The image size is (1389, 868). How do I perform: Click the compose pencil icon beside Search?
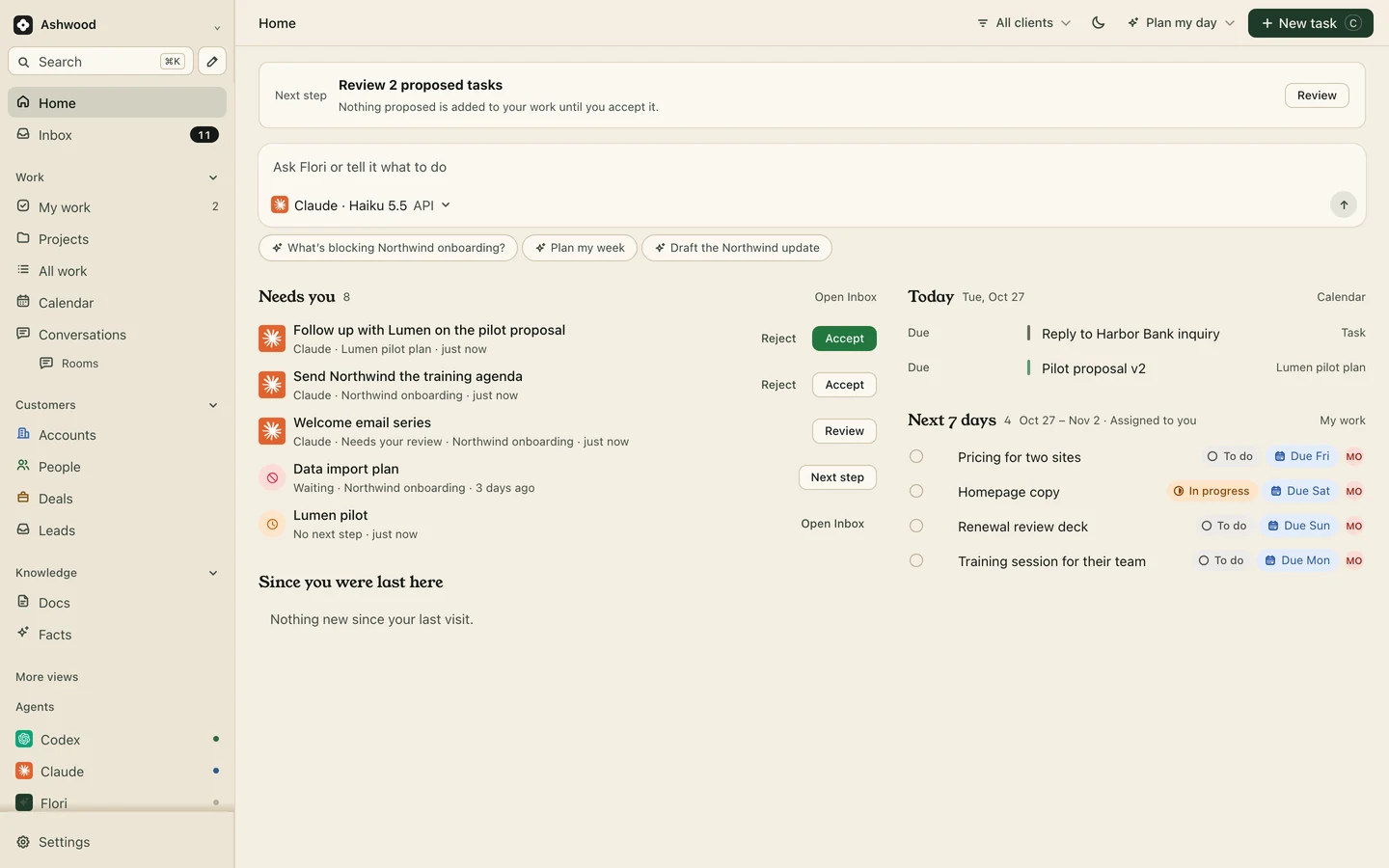point(212,62)
